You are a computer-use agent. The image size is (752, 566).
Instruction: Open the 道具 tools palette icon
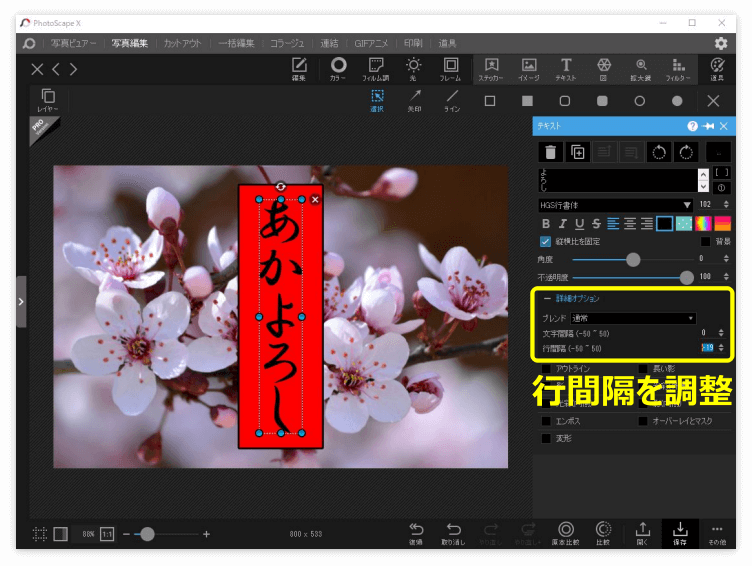(x=717, y=69)
